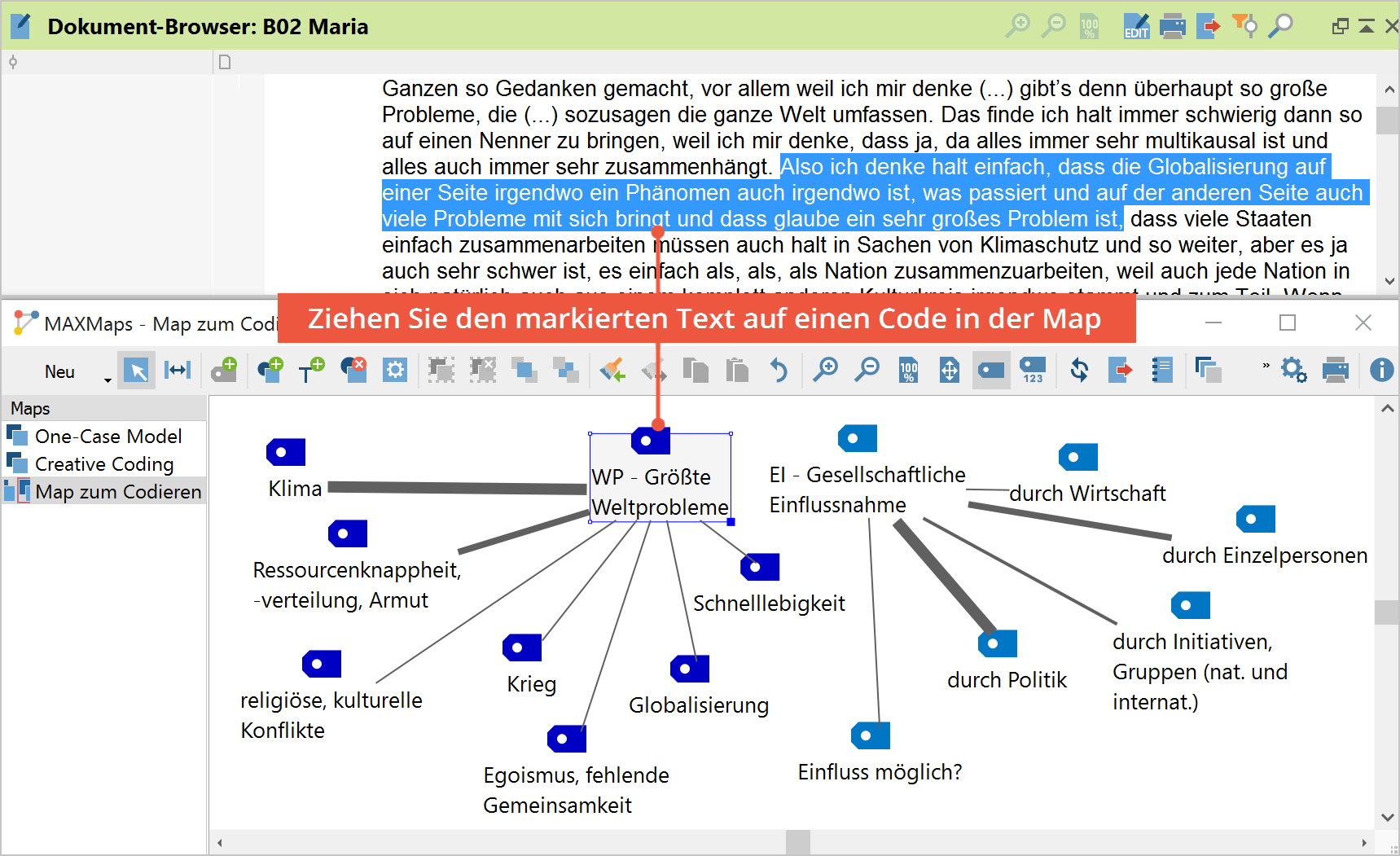Screen dimensions: 1400x856
Task: Open search in Dokument-Browser
Action: point(1280,26)
